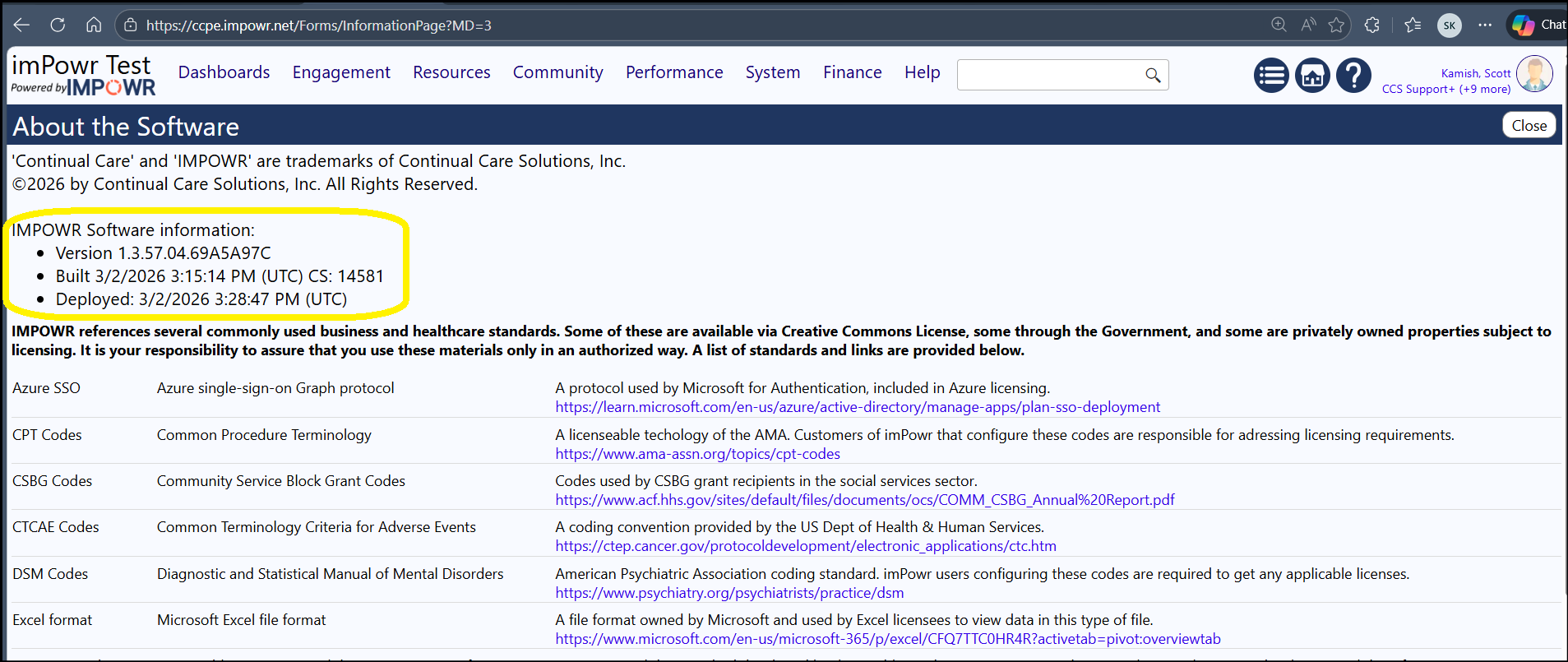Reload the page with the refresh icon
The image size is (1568, 662).
pyautogui.click(x=58, y=25)
